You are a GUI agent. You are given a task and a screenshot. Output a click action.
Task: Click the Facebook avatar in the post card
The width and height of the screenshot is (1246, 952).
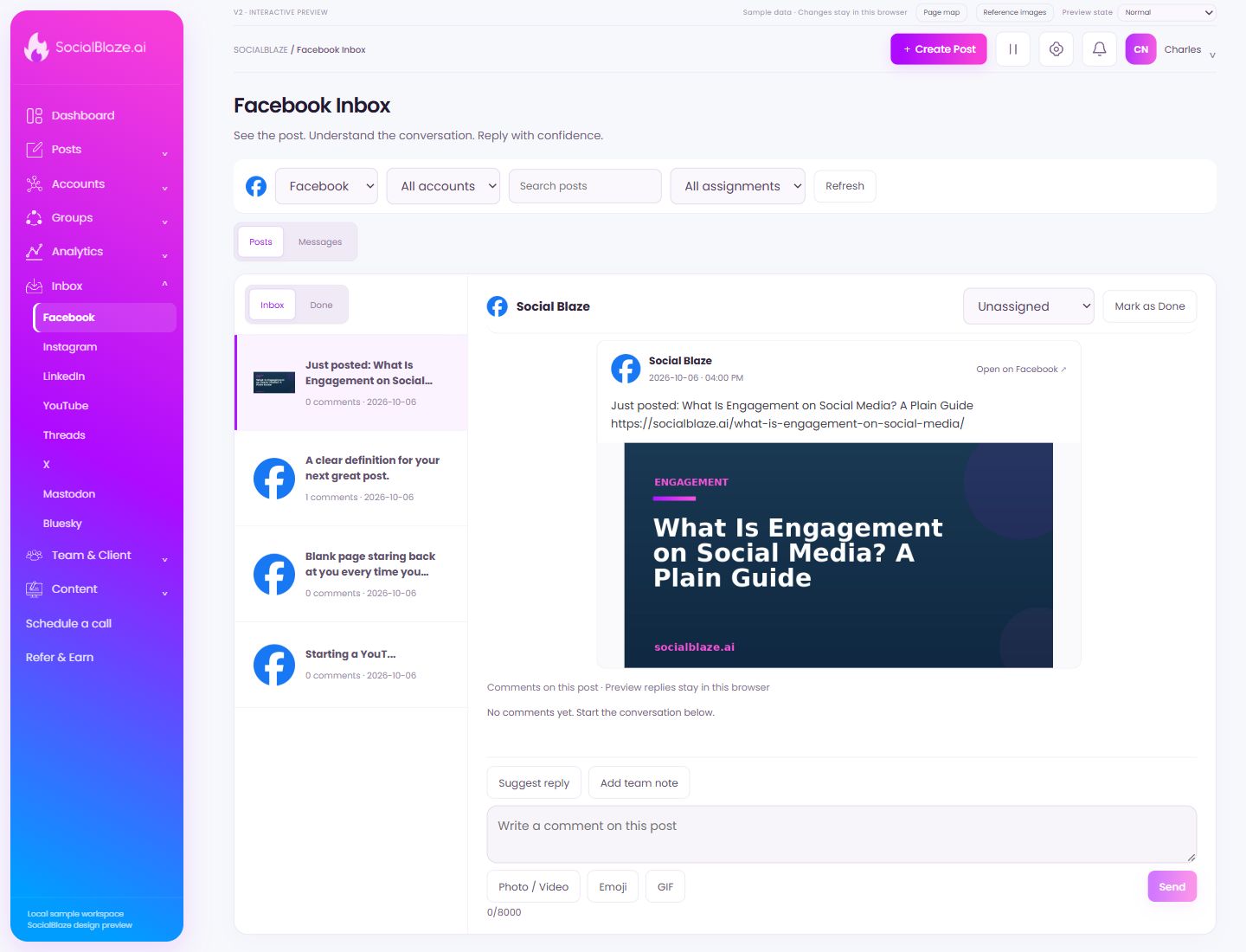pyautogui.click(x=626, y=369)
